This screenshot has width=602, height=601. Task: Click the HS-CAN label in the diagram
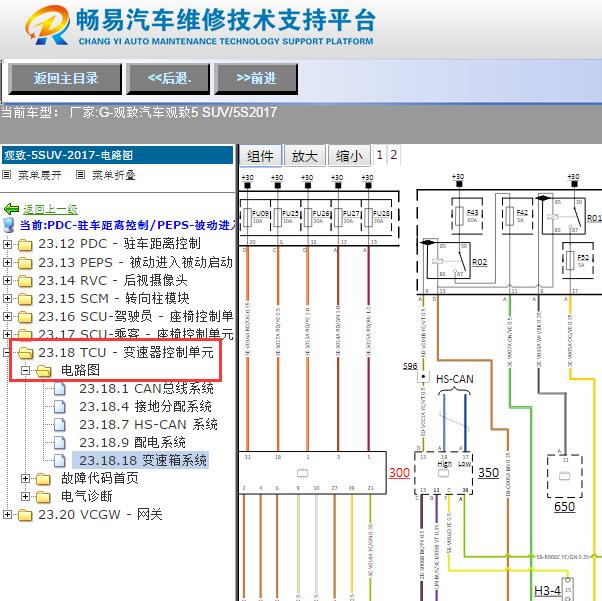click(x=455, y=379)
